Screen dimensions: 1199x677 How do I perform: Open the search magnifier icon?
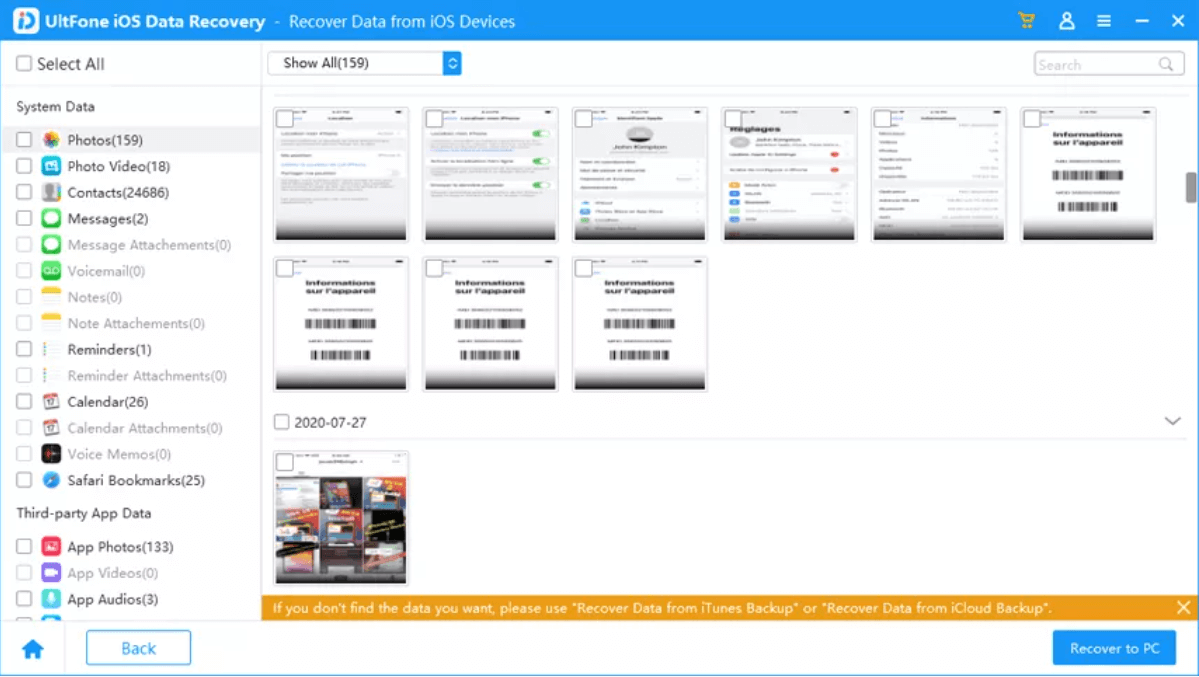[1165, 63]
